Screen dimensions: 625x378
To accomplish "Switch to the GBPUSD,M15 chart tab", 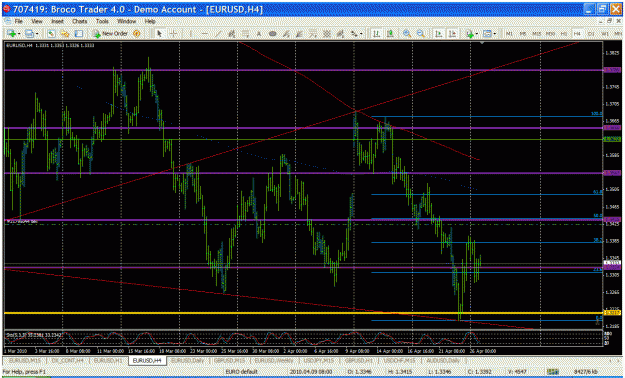I will pyautogui.click(x=229, y=360).
